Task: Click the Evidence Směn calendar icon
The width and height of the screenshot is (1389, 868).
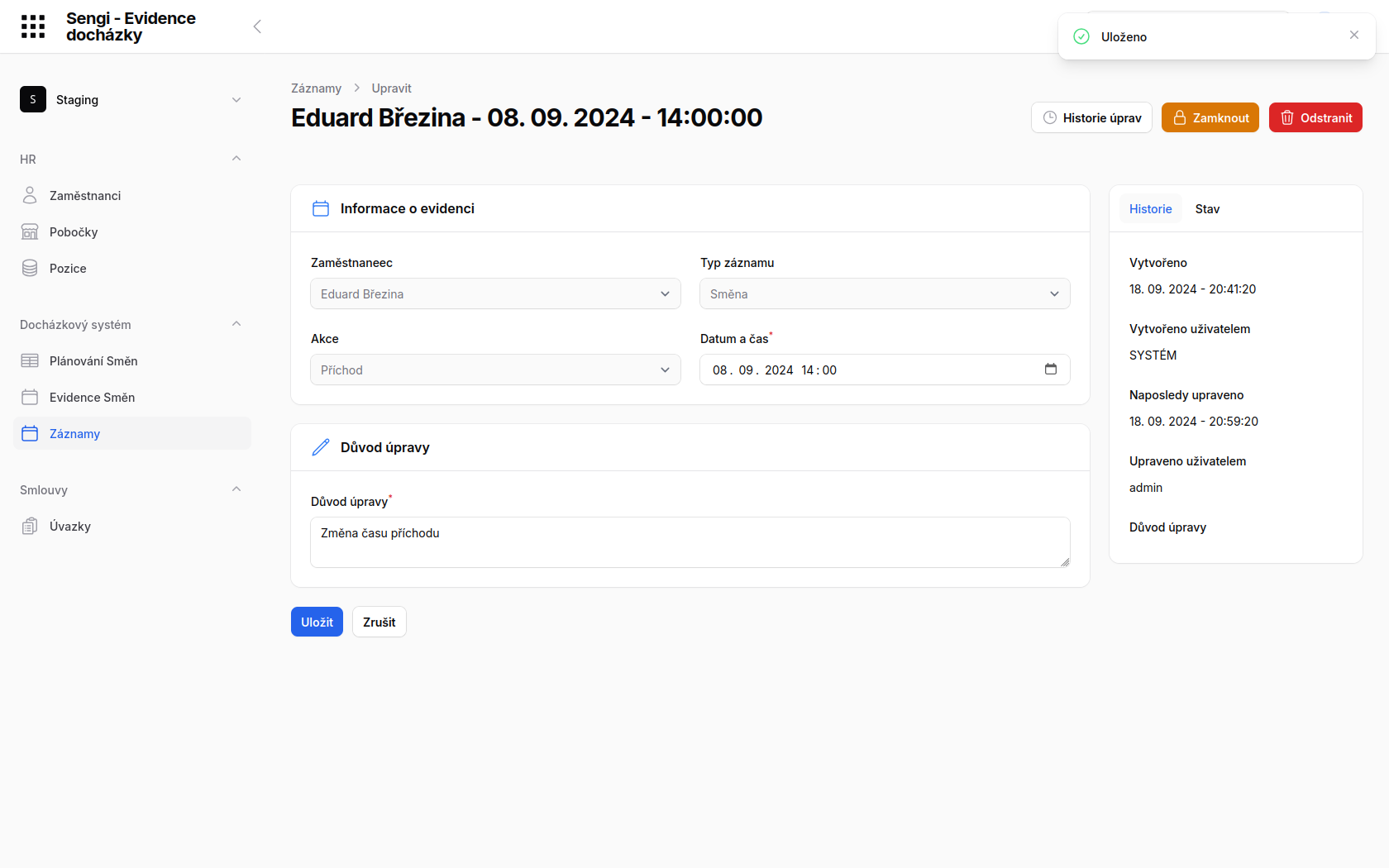Action: coord(30,397)
